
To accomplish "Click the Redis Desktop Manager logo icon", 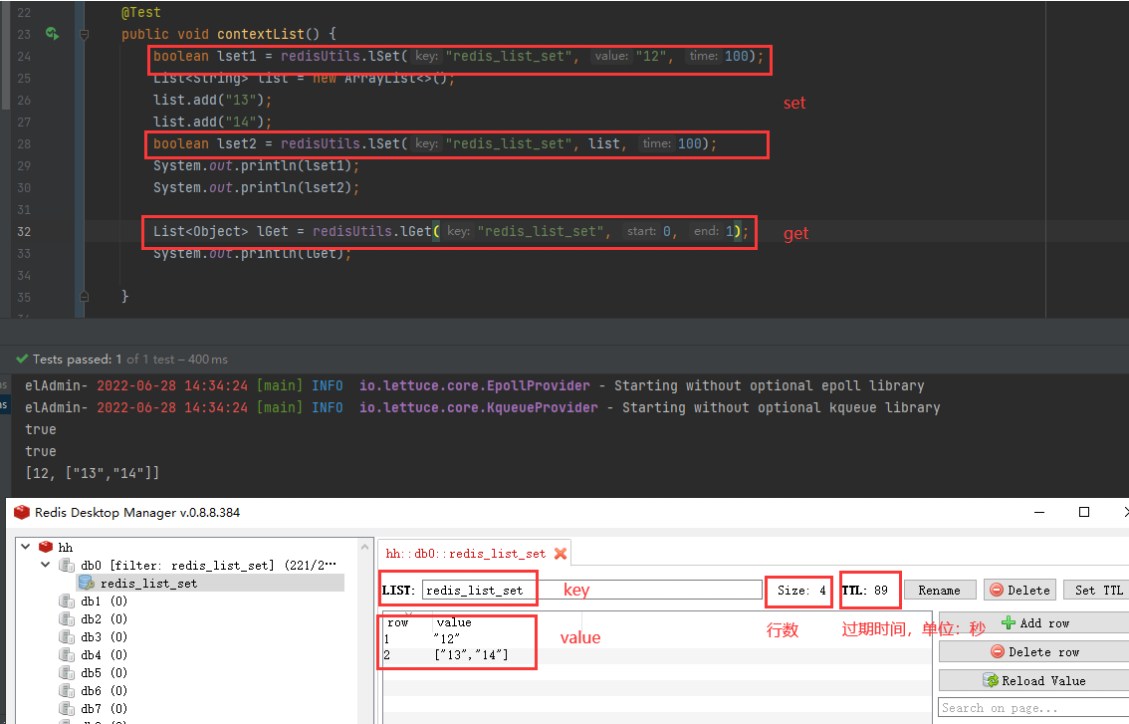I will click(22, 512).
